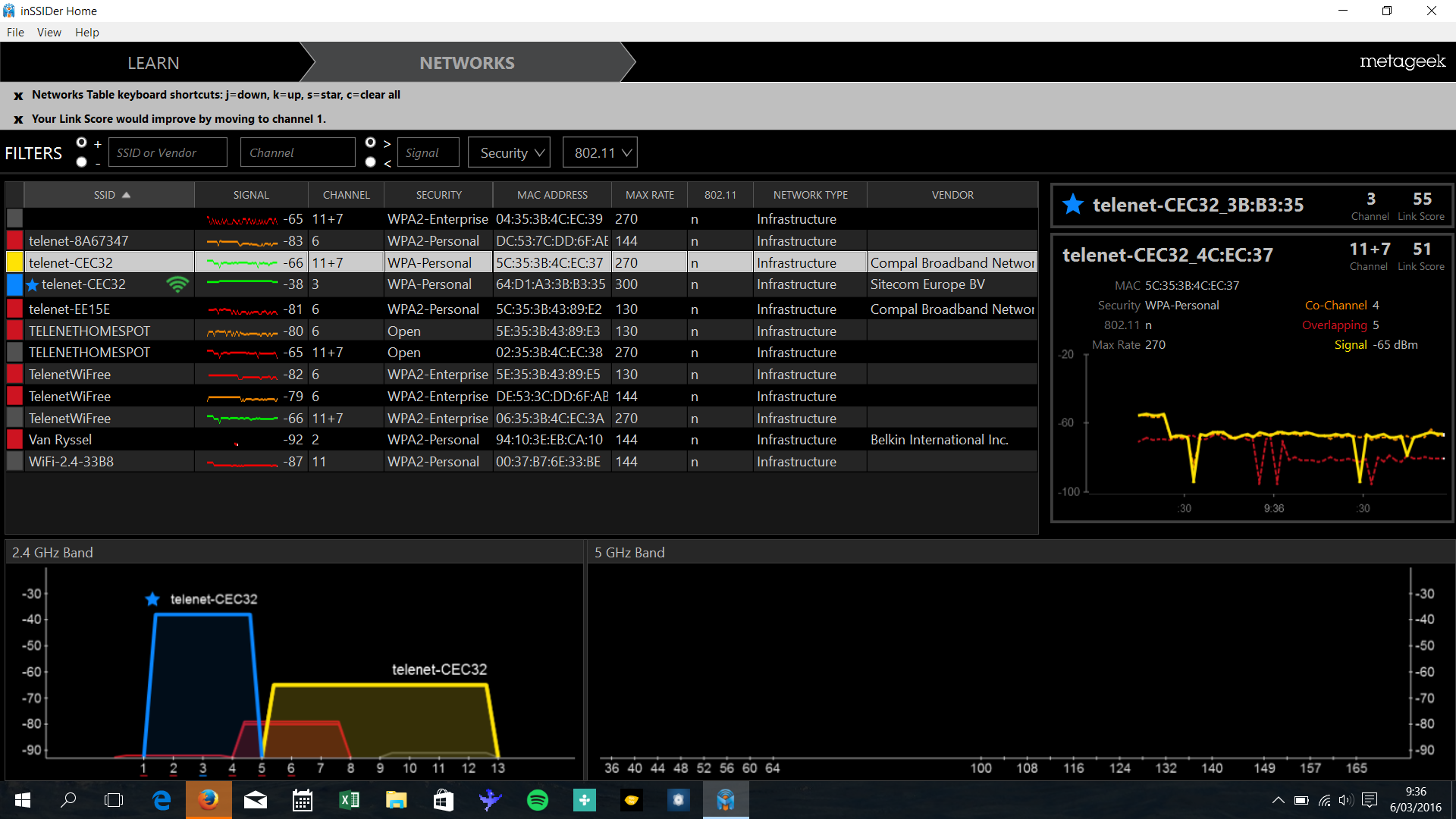This screenshot has height=819, width=1456.
Task: Open the Calendar app from taskbar
Action: [303, 800]
